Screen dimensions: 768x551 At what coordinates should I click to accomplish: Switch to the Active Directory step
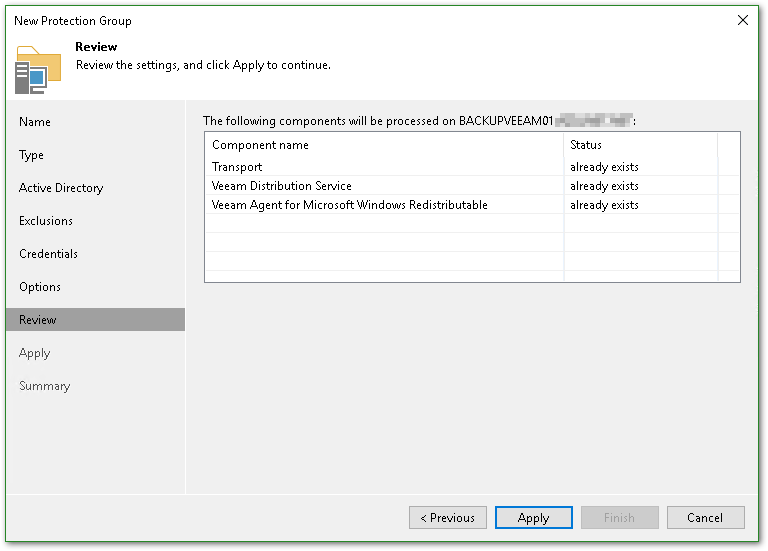tap(61, 188)
